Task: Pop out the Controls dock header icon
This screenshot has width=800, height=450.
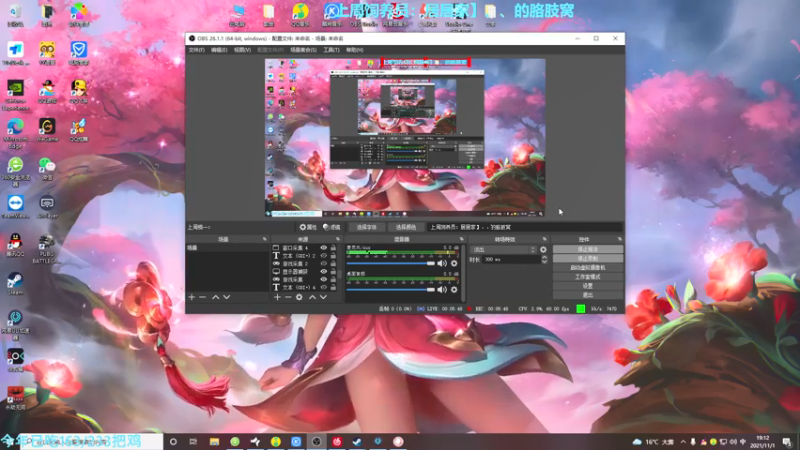Action: click(x=620, y=239)
